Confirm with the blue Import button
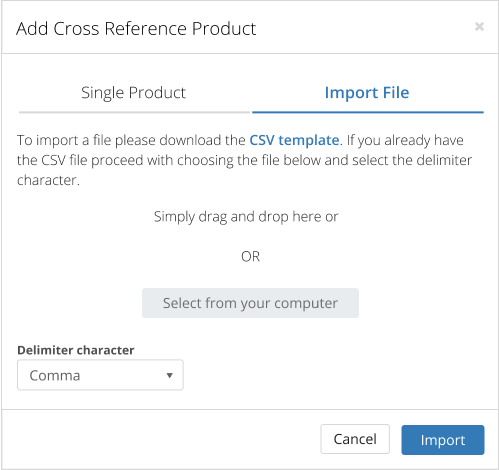This screenshot has width=499, height=470. [443, 440]
